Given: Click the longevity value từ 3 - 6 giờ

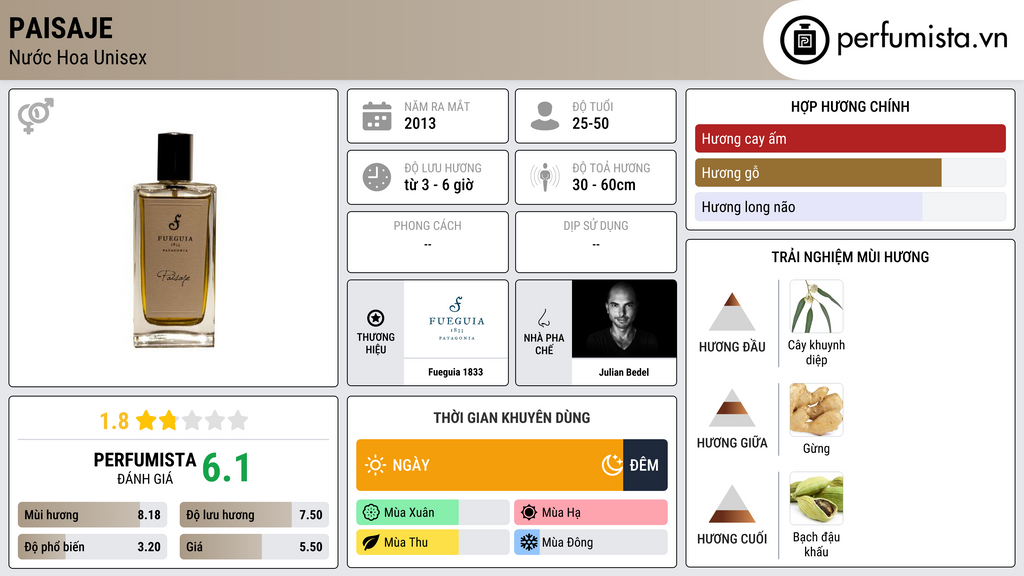Looking at the screenshot, I should click(x=439, y=185).
